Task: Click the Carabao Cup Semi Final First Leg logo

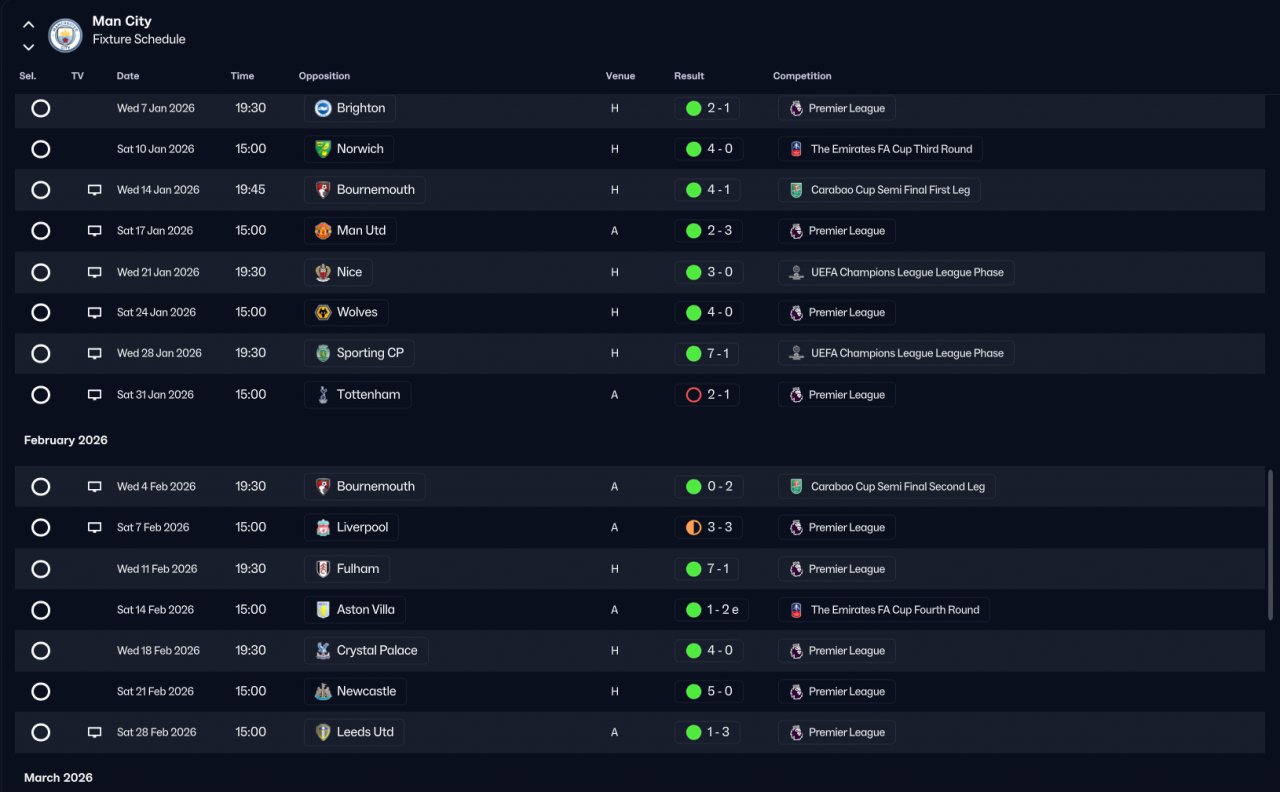Action: pyautogui.click(x=796, y=190)
